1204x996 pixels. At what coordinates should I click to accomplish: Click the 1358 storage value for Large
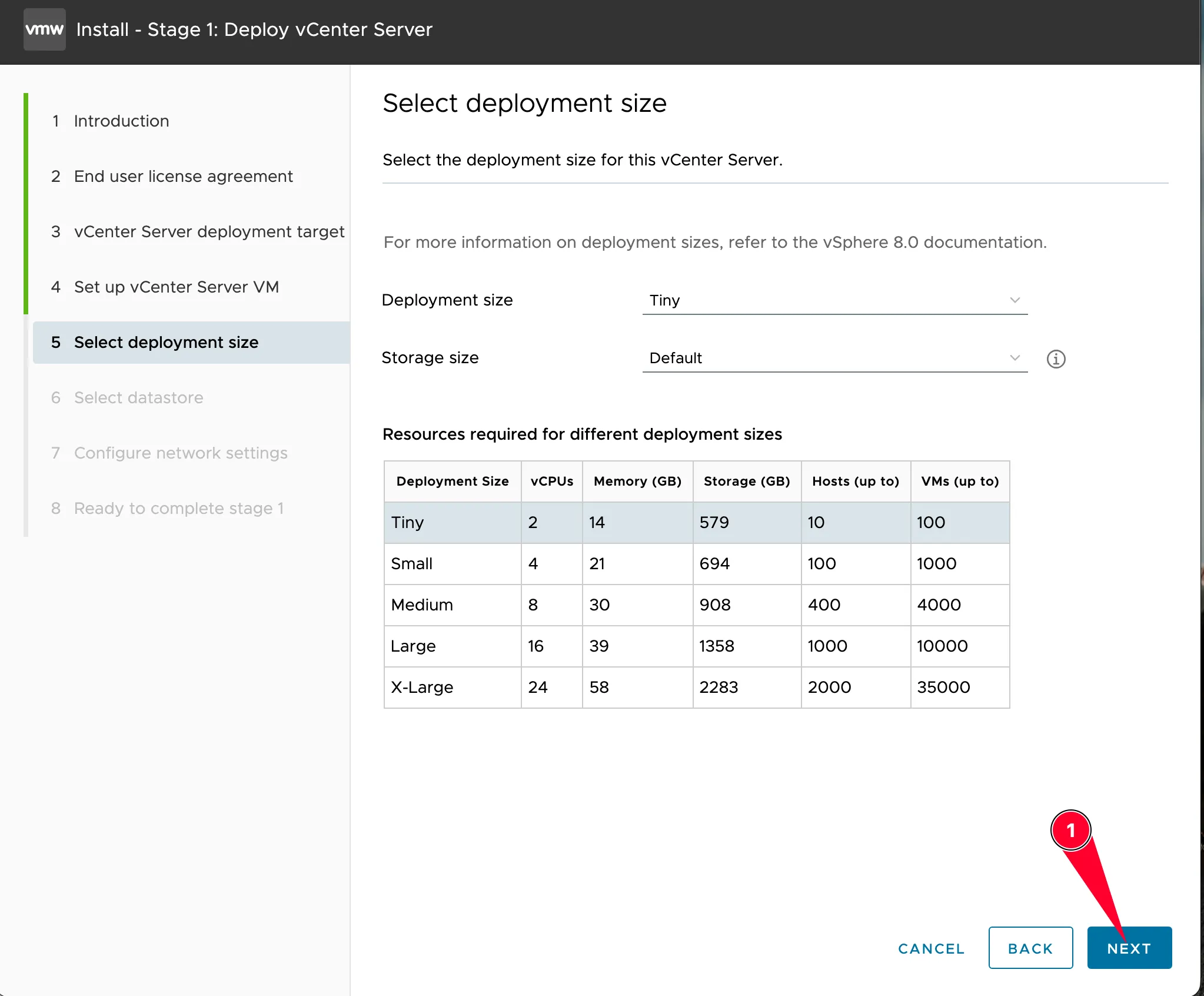[747, 646]
